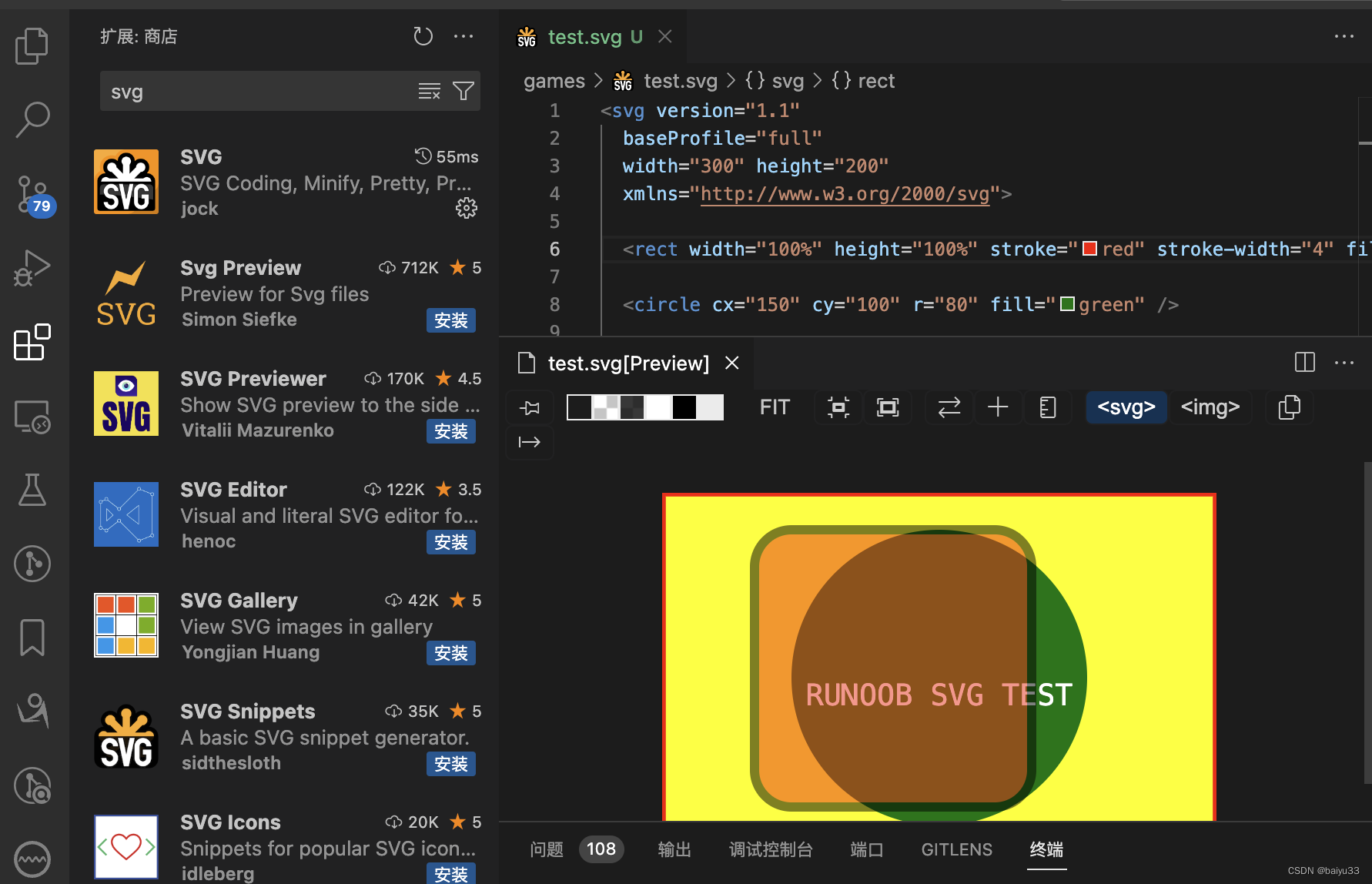This screenshot has height=884, width=1372.
Task: Install the SVG Snippets extension
Action: [451, 764]
